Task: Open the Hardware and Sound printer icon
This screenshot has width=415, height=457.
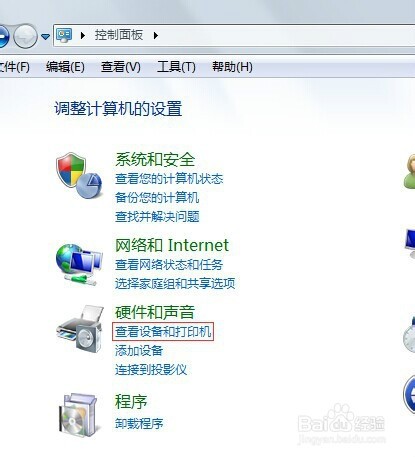Action: [80, 329]
